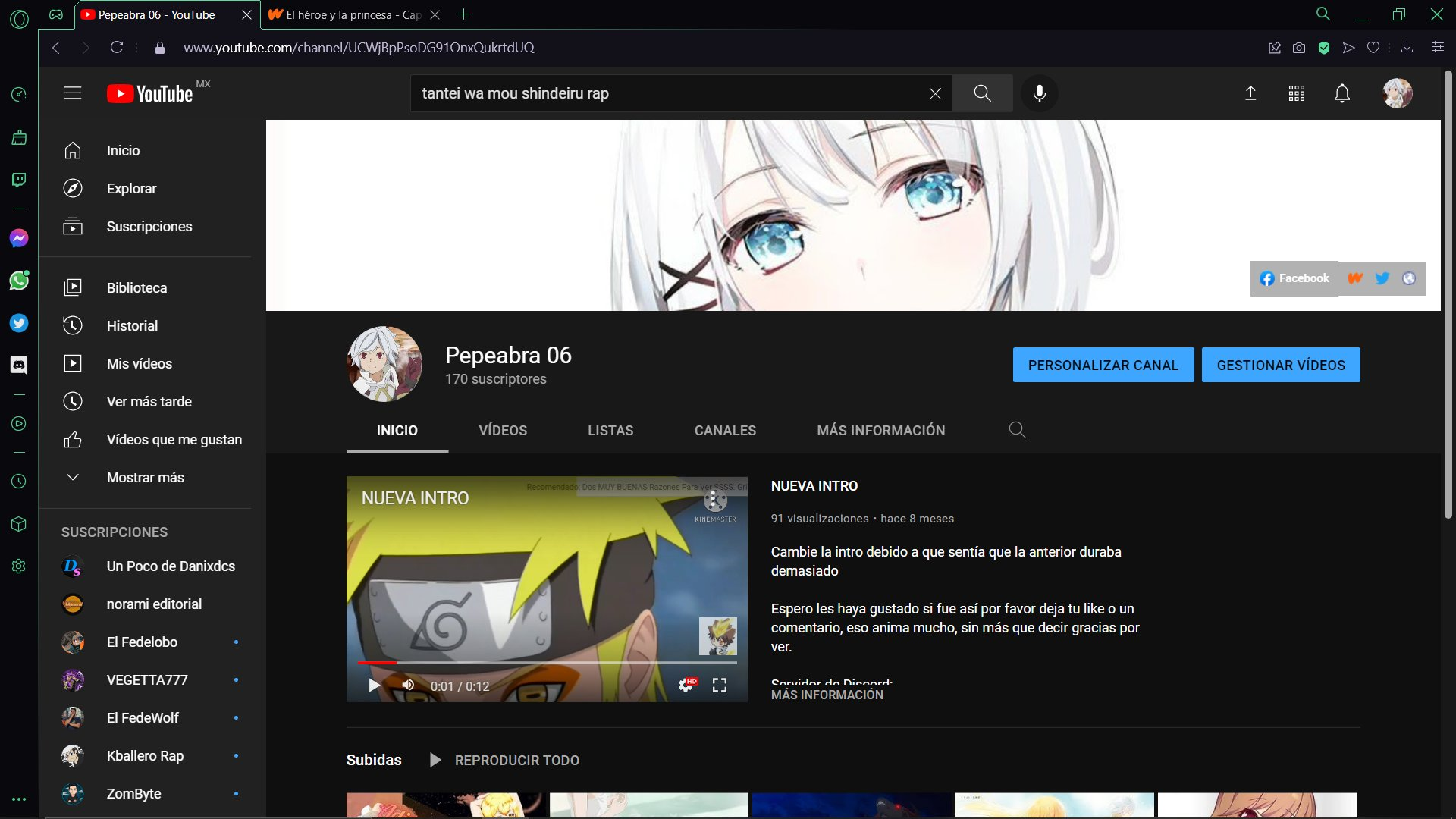Open Kballero Rap subscription channel
The image size is (1456, 819).
145,756
